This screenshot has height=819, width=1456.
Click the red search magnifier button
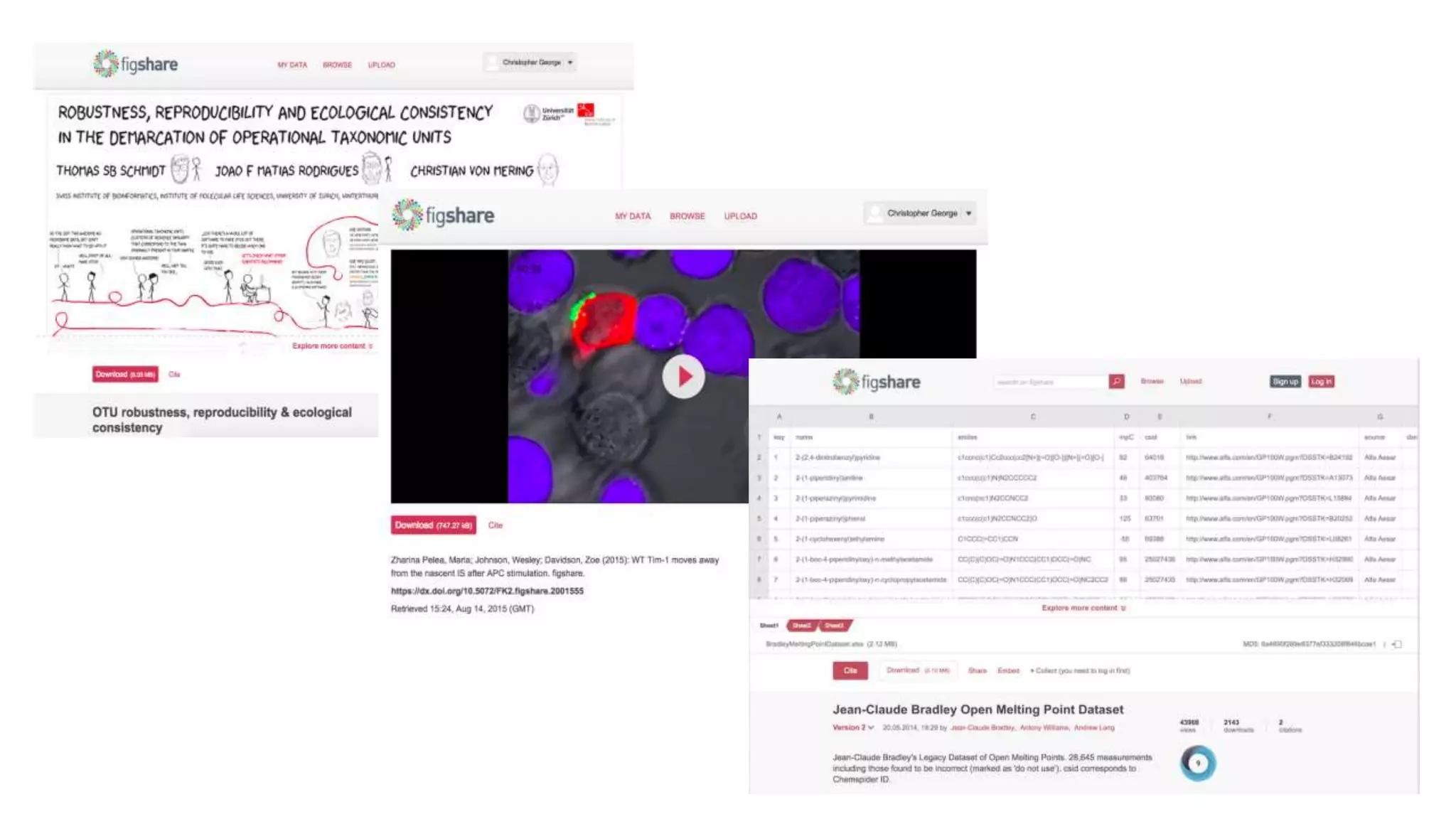(x=1116, y=382)
